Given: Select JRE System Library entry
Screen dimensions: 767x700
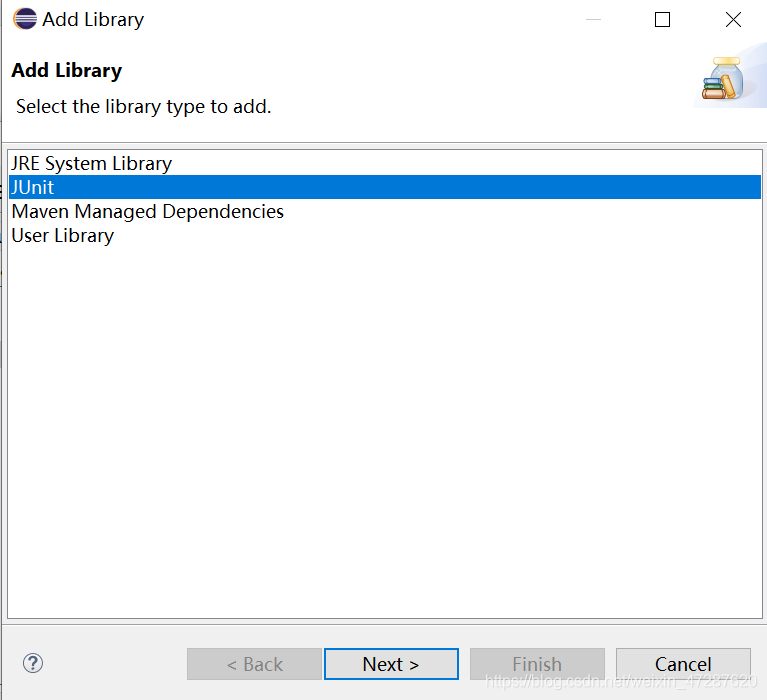Looking at the screenshot, I should pos(385,163).
